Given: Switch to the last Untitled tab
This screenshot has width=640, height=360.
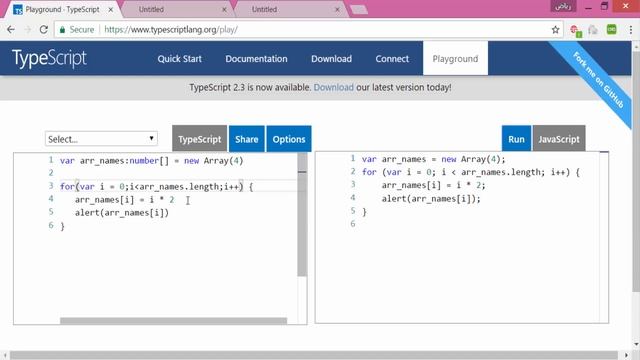Looking at the screenshot, I should pyautogui.click(x=289, y=9).
